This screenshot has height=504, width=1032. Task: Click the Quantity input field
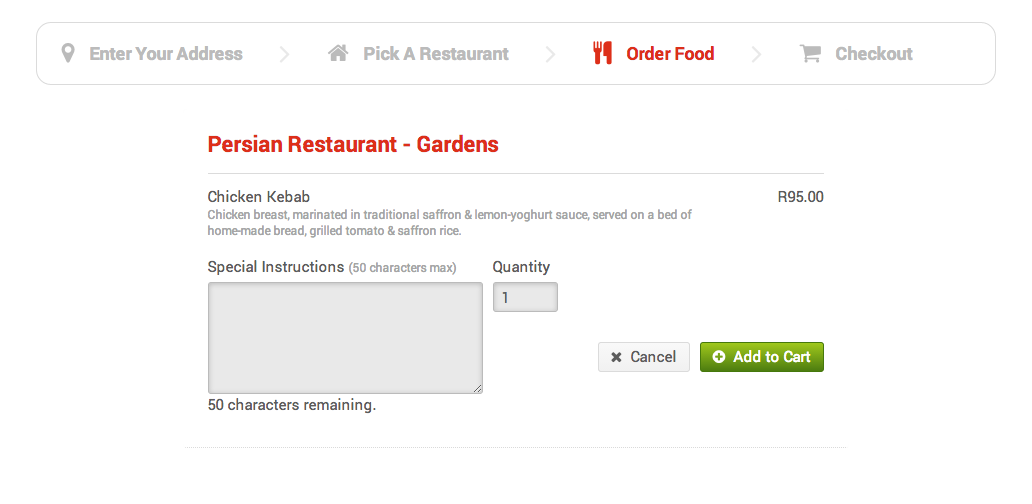pyautogui.click(x=525, y=297)
